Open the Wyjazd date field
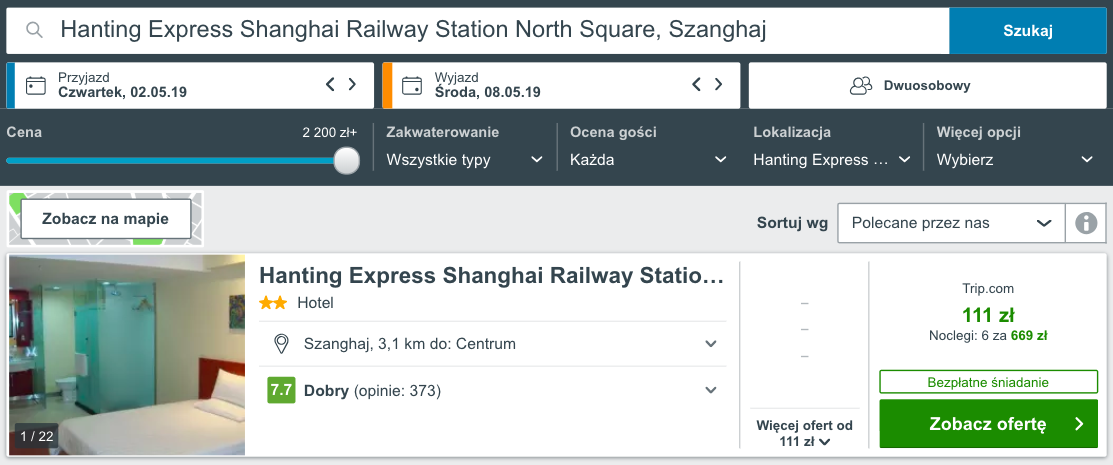This screenshot has width=1113, height=465. tap(561, 86)
